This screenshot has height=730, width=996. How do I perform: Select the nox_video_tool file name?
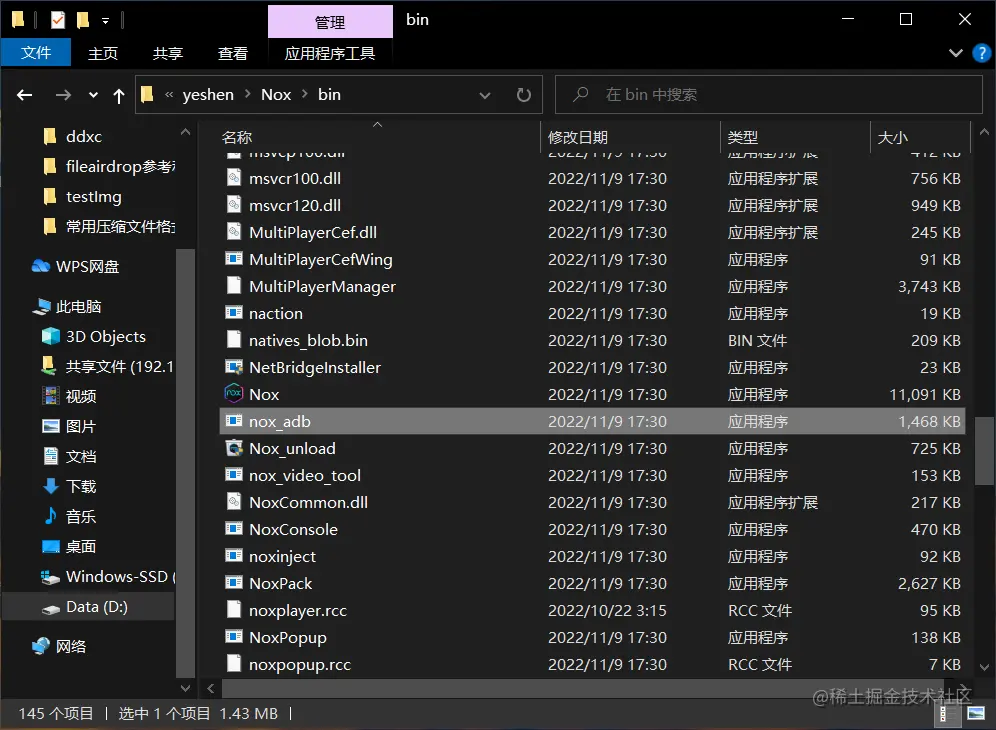(x=304, y=475)
